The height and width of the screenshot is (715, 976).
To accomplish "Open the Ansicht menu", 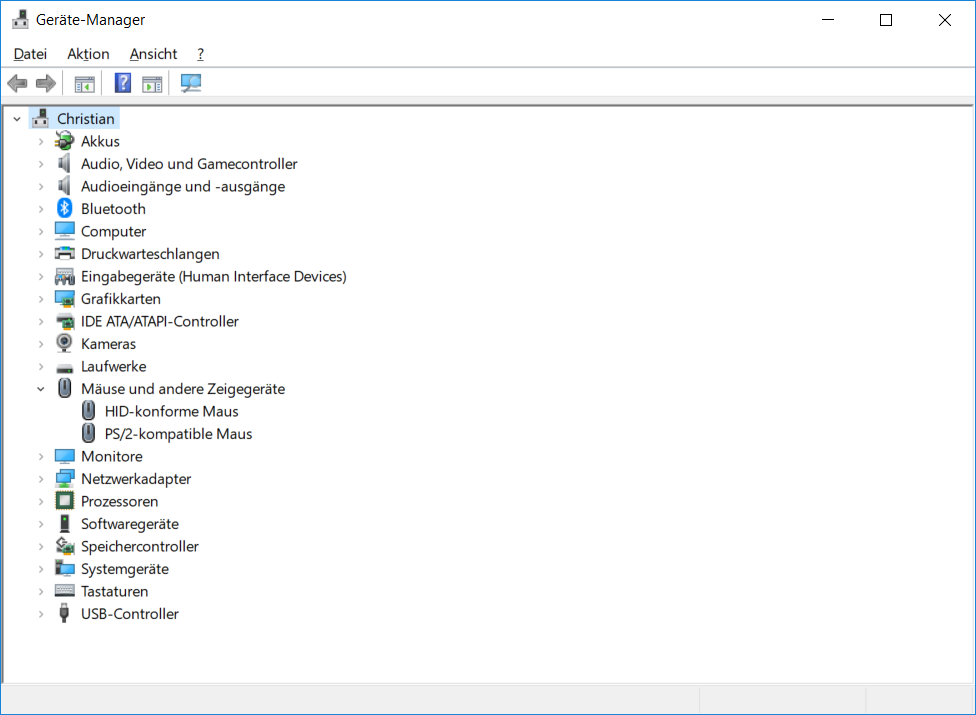I will pyautogui.click(x=153, y=54).
